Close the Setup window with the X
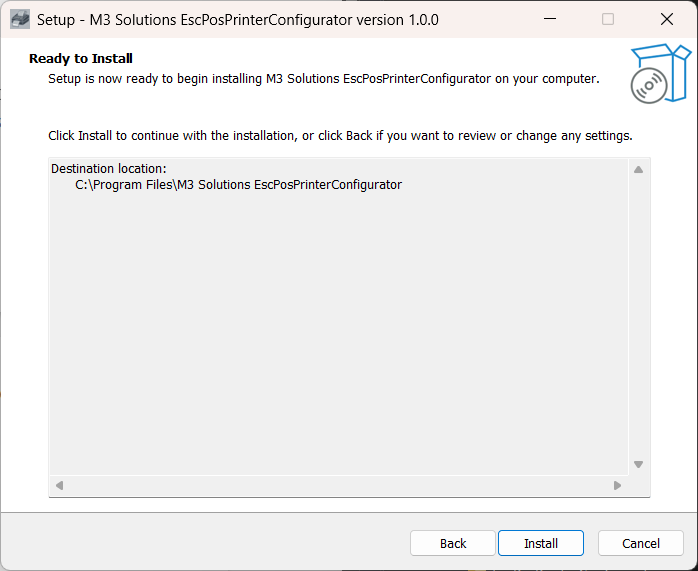Image resolution: width=698 pixels, height=571 pixels. 667,19
